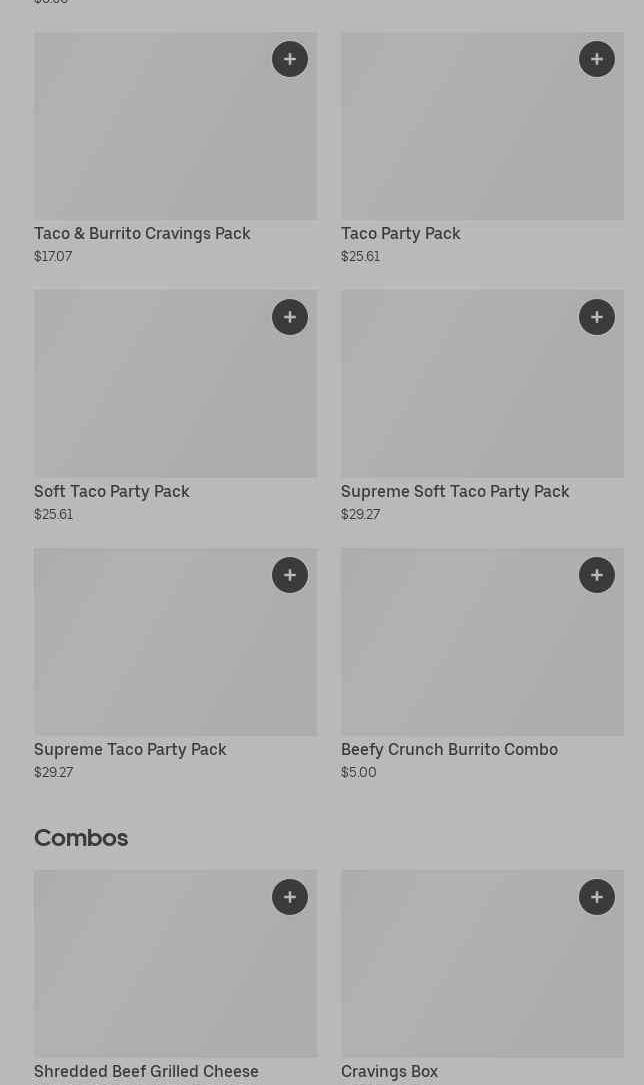Select Taco Party Pack title text
The image size is (644, 1085).
click(400, 233)
